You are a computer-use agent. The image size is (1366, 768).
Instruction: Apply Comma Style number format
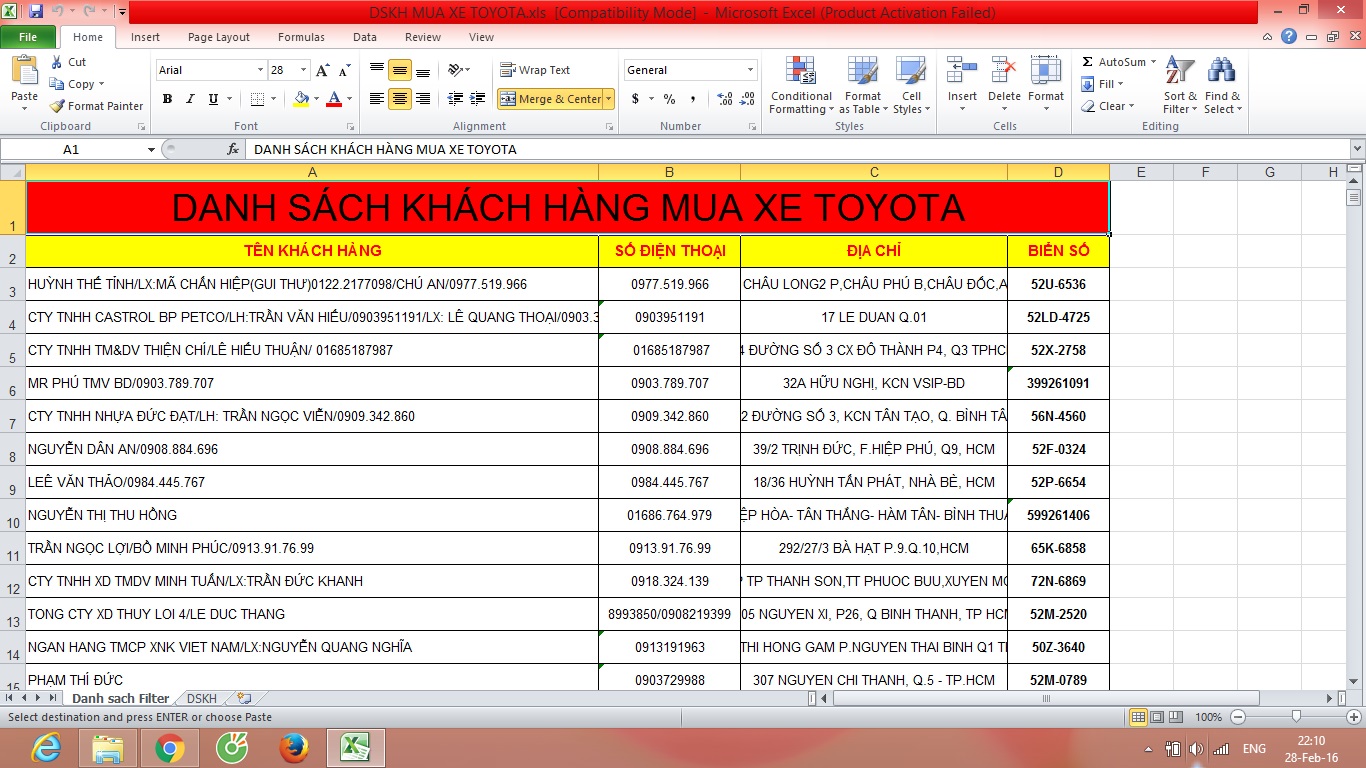tap(693, 99)
